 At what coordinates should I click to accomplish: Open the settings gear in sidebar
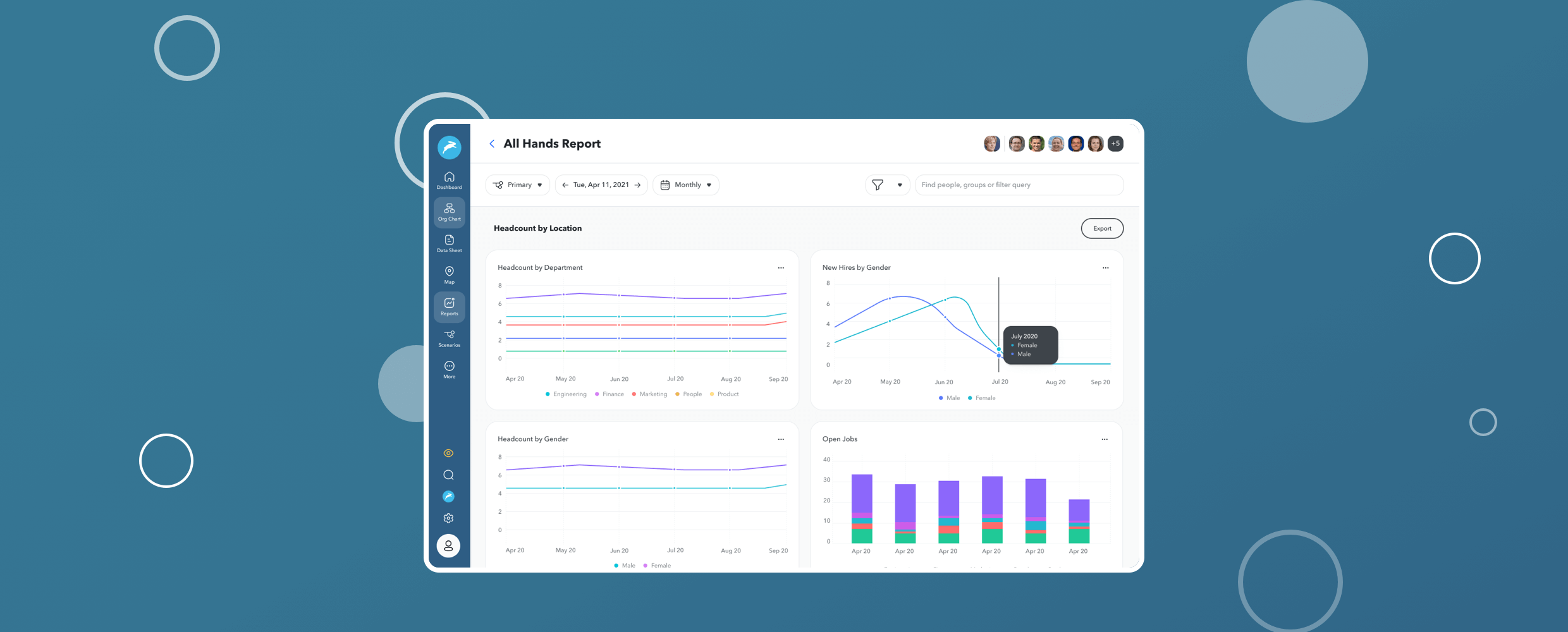[448, 518]
